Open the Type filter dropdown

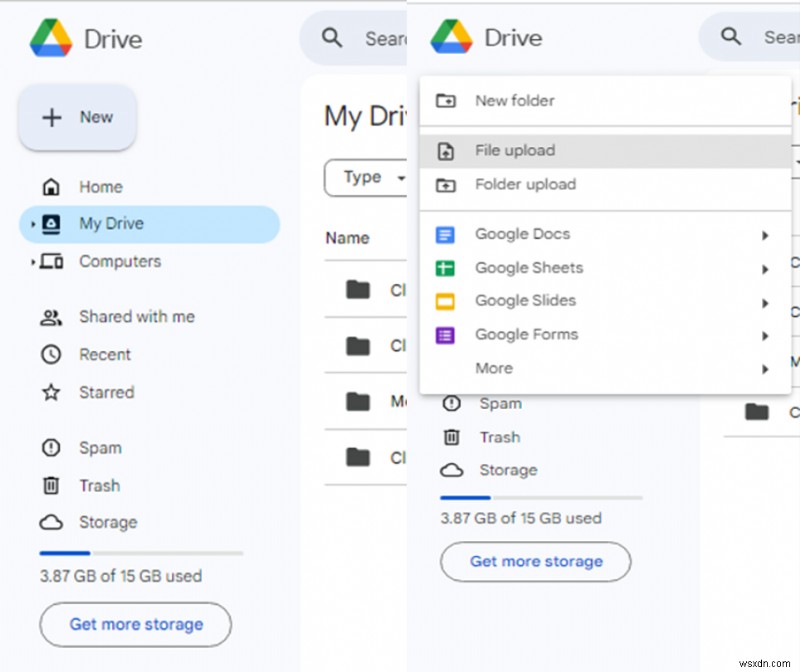coord(365,178)
